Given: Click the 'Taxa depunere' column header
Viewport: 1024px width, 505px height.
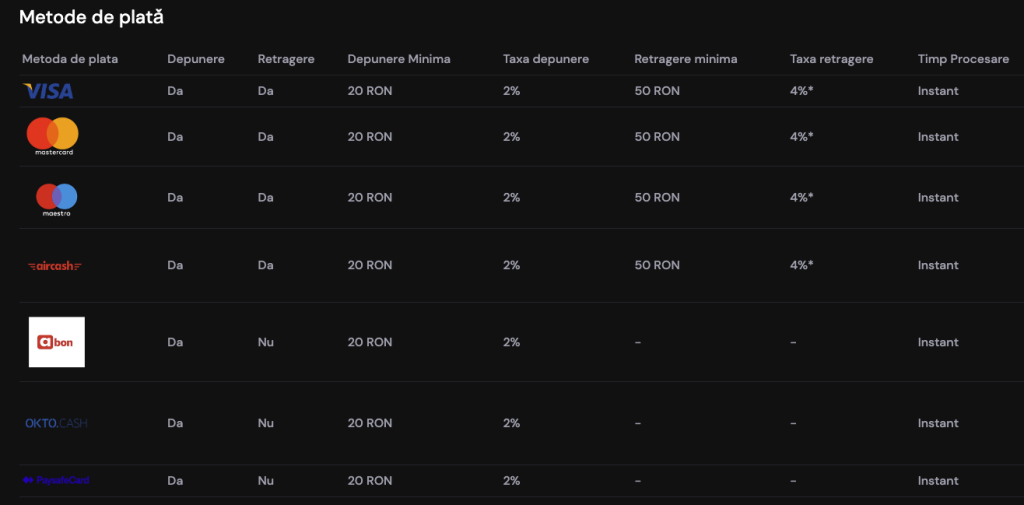Looking at the screenshot, I should tap(546, 59).
